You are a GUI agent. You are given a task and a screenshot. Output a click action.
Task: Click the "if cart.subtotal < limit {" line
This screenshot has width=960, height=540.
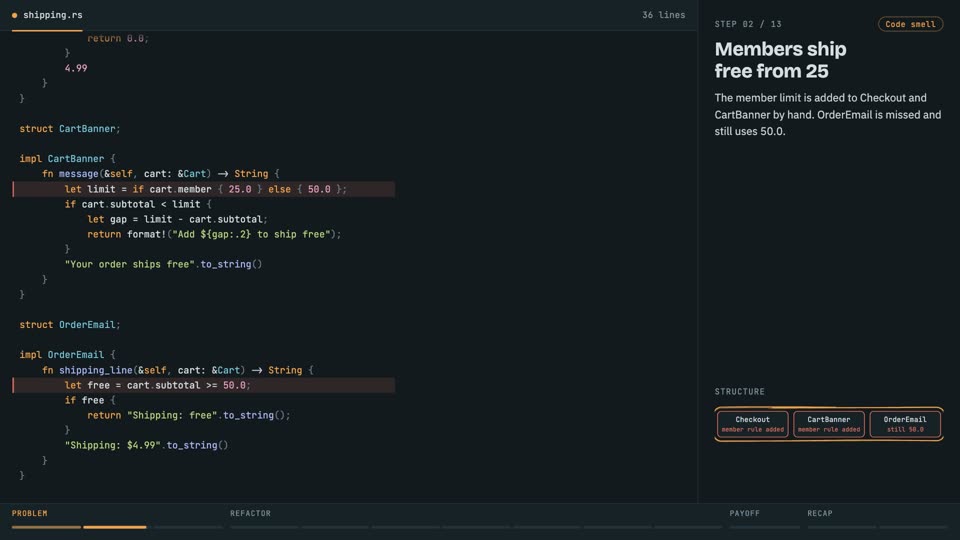click(138, 204)
